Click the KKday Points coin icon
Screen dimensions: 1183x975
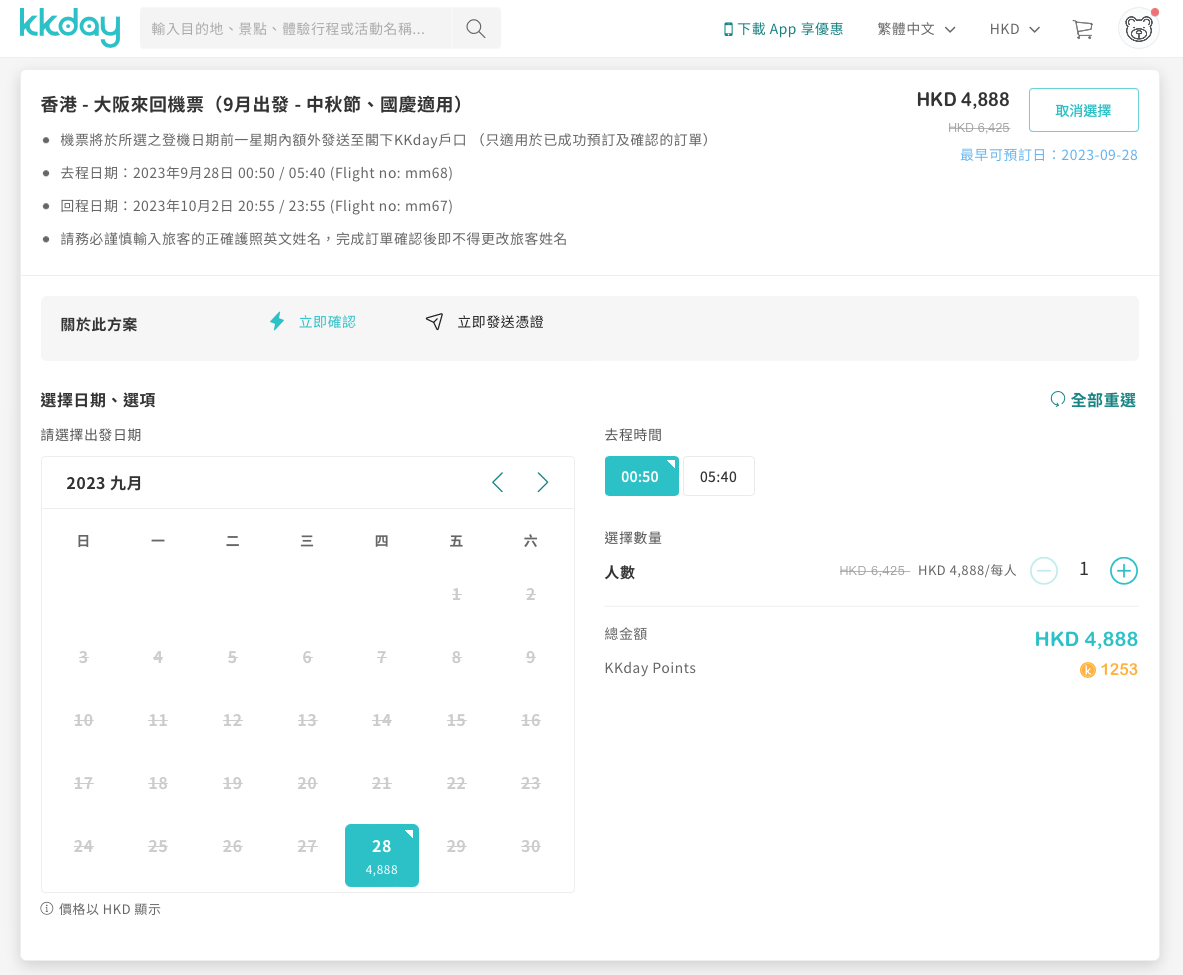[1088, 670]
